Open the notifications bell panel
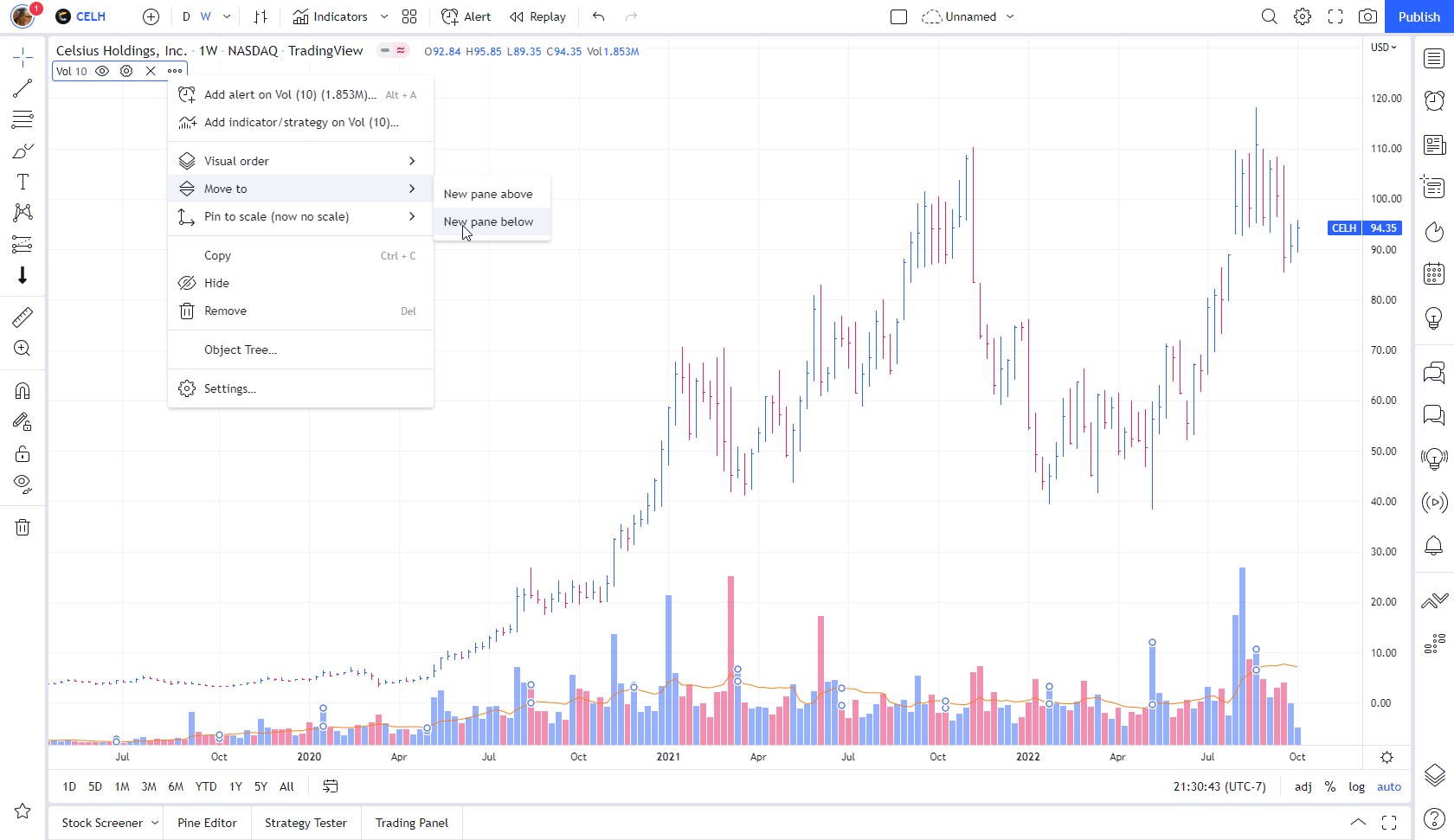The height and width of the screenshot is (840, 1454). click(x=1434, y=546)
